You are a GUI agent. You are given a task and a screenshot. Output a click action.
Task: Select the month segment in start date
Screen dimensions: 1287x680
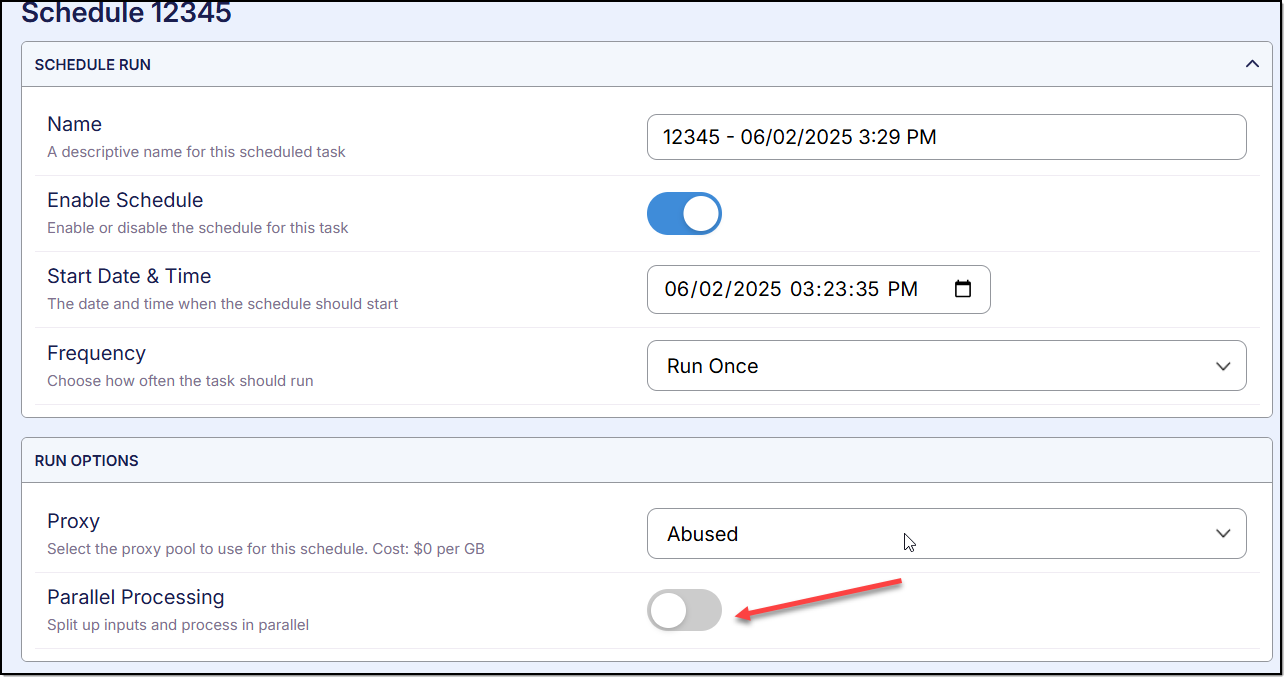coord(677,290)
